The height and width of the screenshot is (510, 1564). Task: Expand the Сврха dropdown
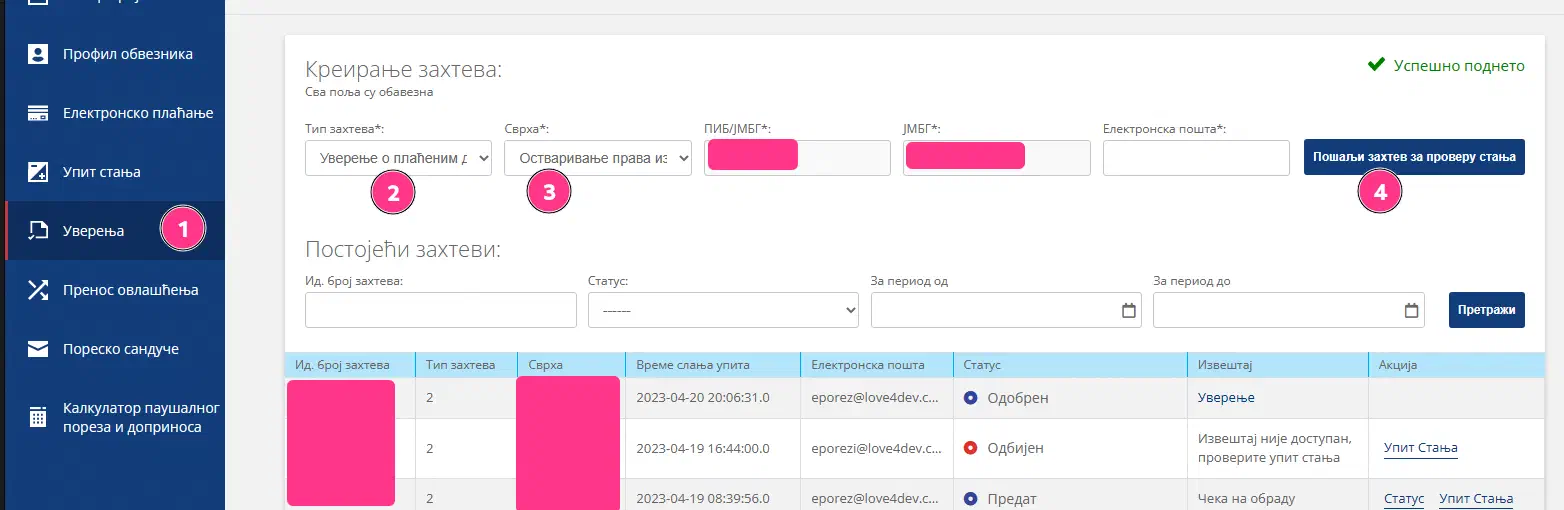tap(597, 158)
